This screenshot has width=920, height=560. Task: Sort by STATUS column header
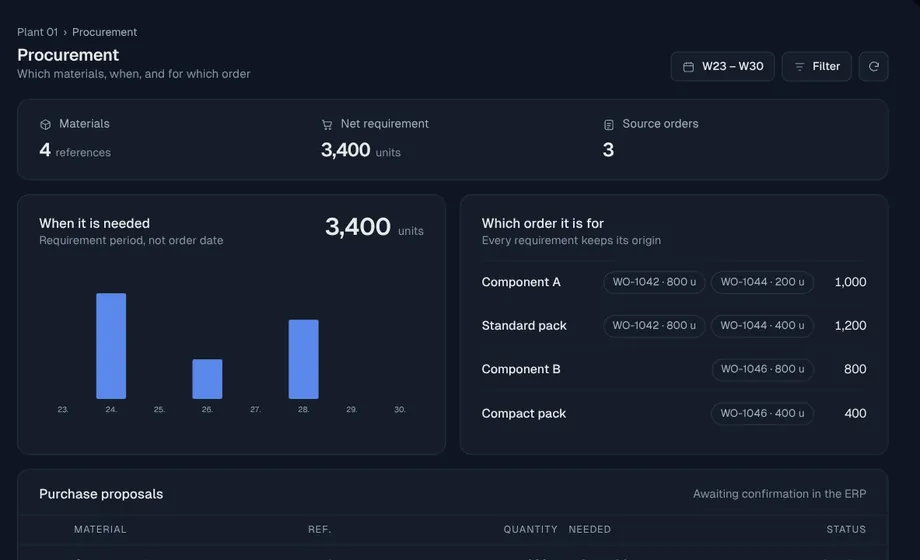846,529
